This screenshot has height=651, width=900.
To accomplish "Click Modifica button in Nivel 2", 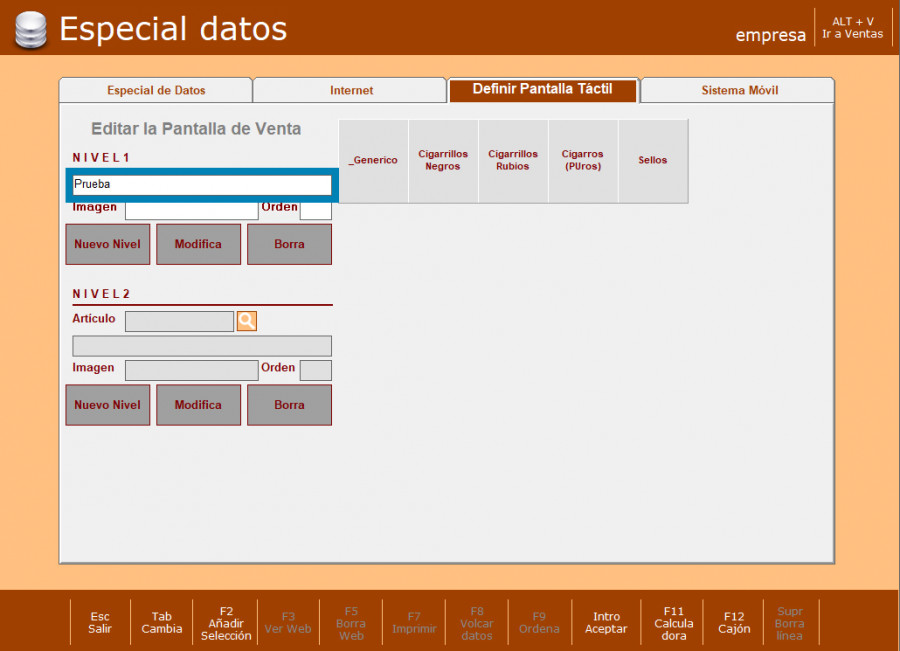I will click(198, 405).
